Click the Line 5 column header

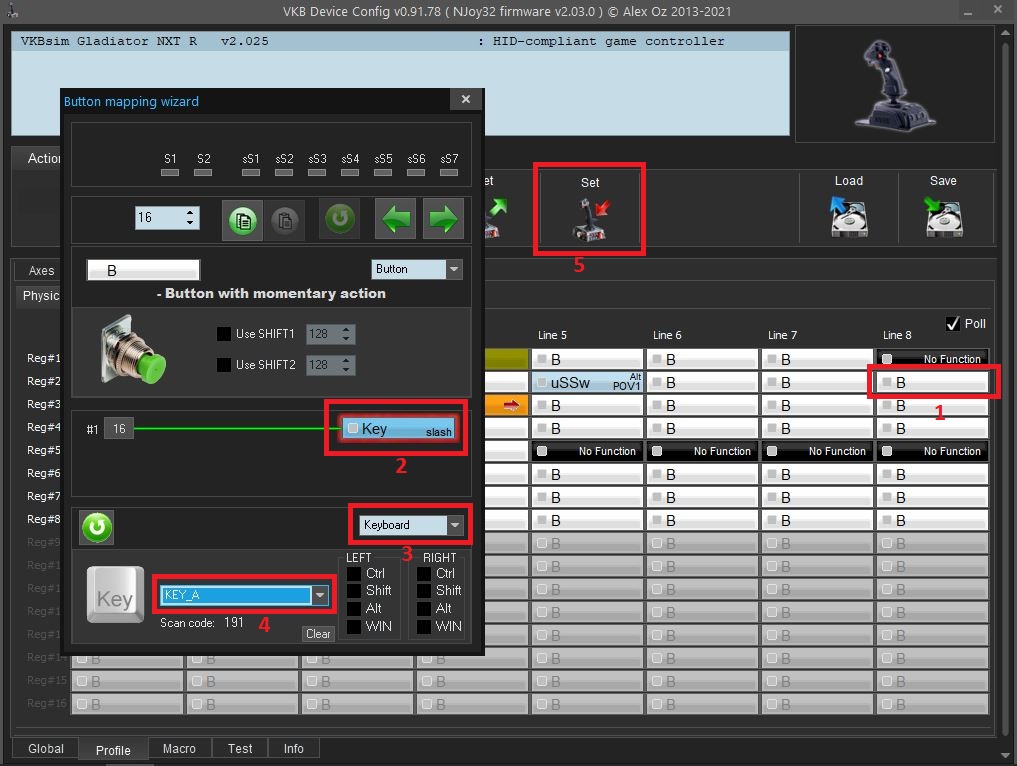(552, 335)
